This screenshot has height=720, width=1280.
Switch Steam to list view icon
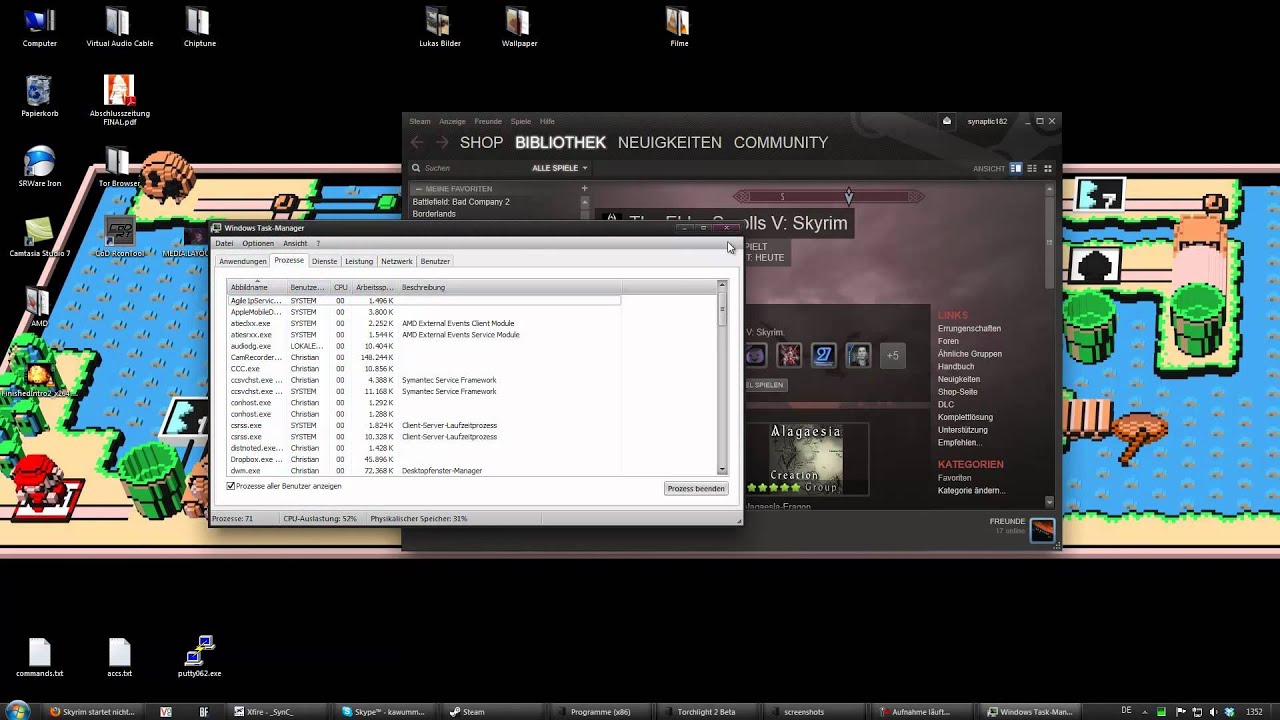(1032, 168)
